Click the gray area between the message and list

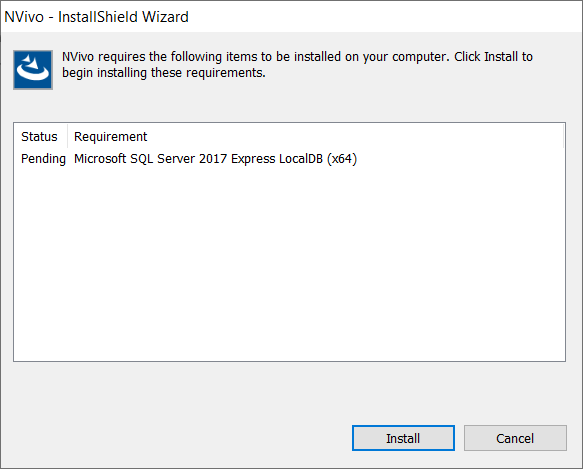pyautogui.click(x=289, y=106)
